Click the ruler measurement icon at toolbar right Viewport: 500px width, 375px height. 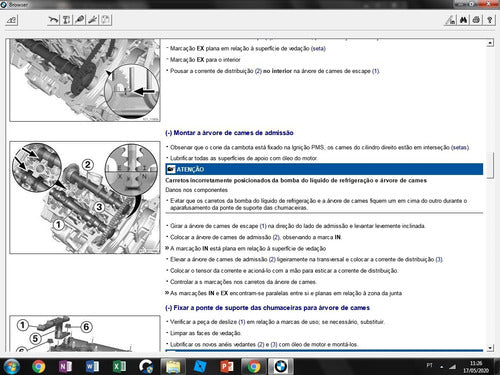pos(450,20)
